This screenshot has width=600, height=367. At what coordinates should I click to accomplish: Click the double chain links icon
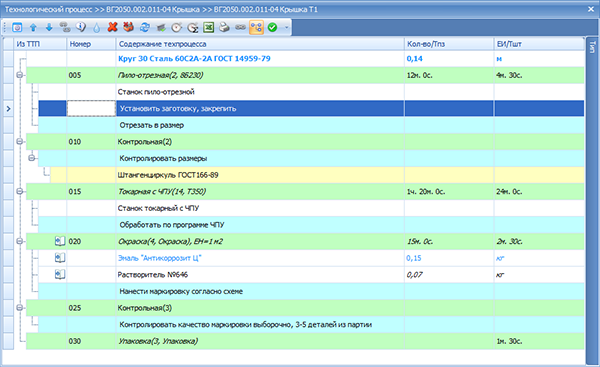click(65, 27)
